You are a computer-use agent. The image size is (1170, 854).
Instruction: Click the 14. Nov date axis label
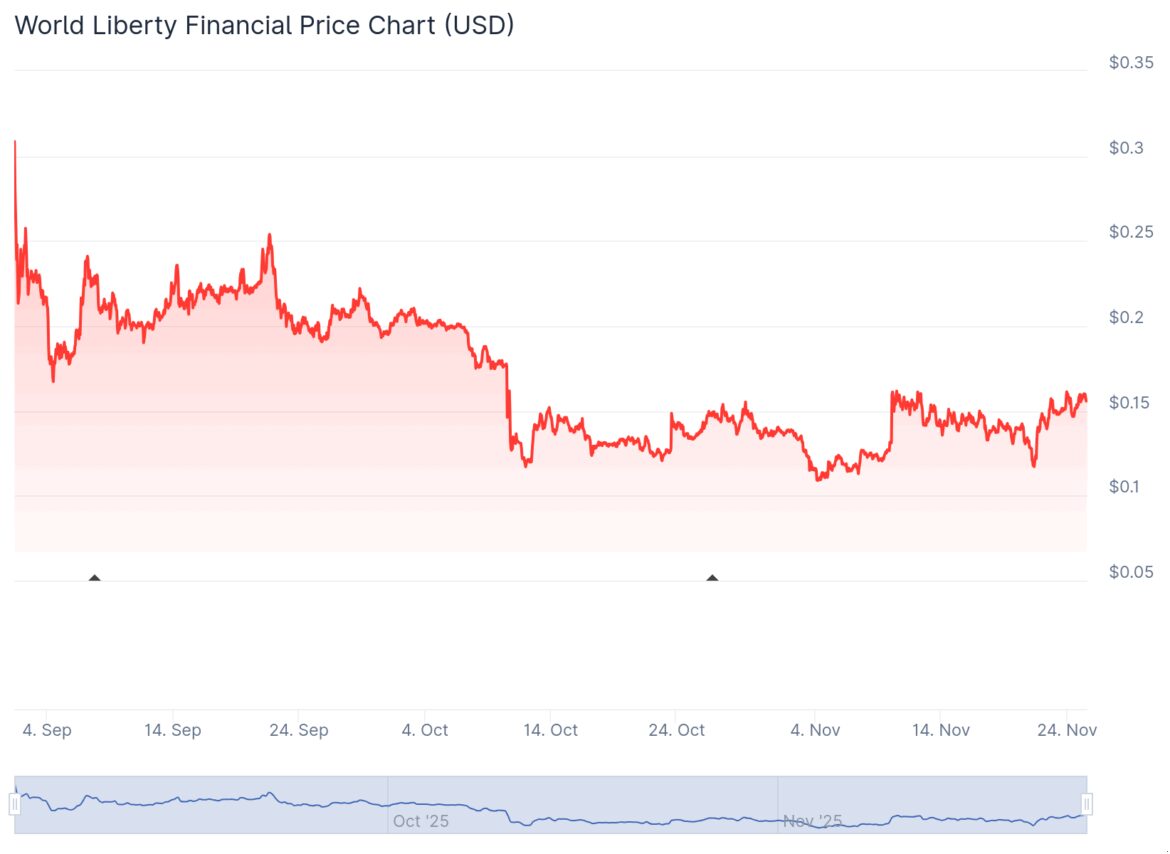pyautogui.click(x=941, y=730)
